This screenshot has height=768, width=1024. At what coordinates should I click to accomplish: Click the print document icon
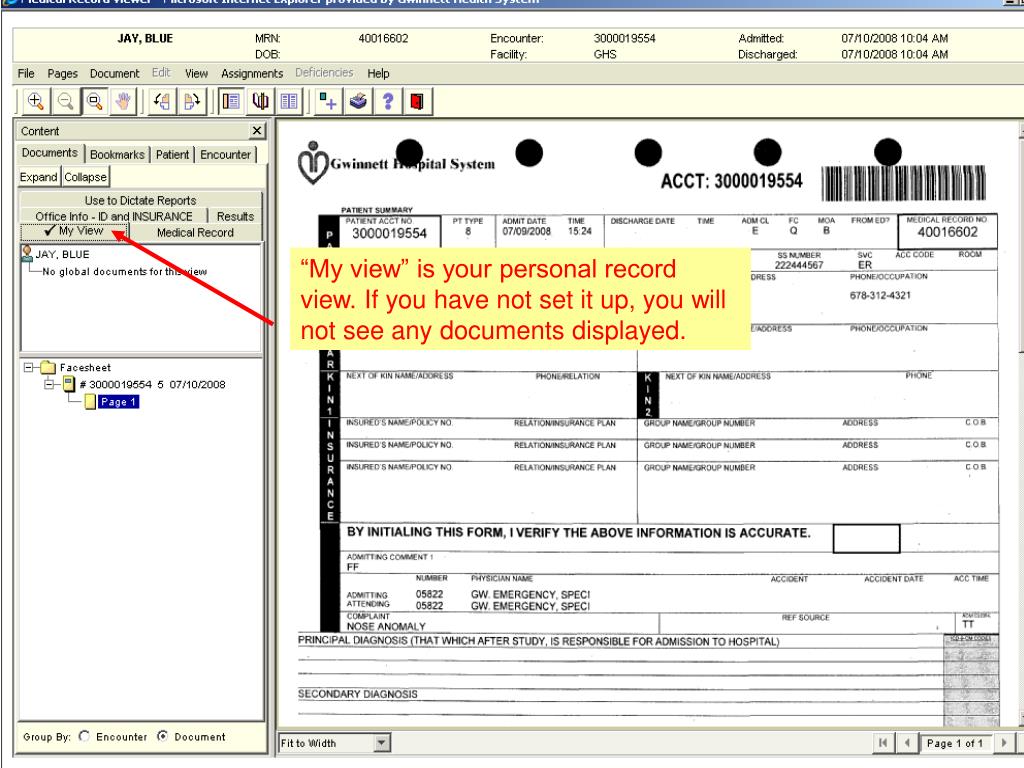(358, 101)
